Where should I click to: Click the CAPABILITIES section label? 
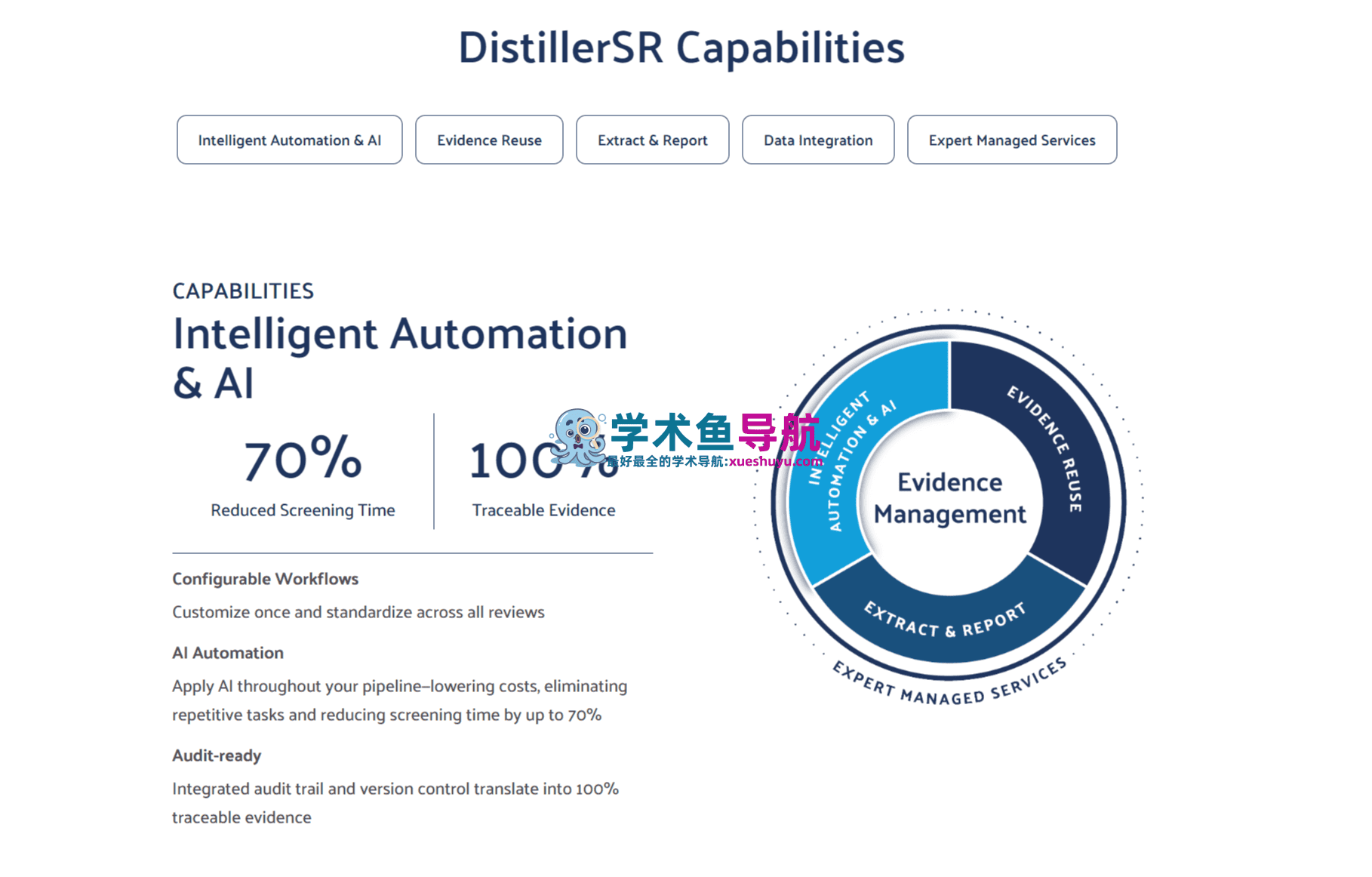click(243, 291)
